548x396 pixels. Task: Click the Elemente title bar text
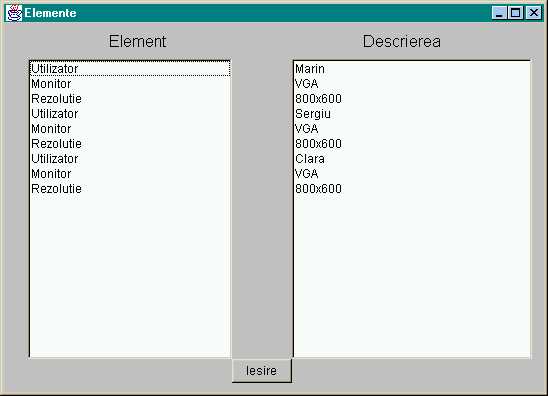point(50,13)
